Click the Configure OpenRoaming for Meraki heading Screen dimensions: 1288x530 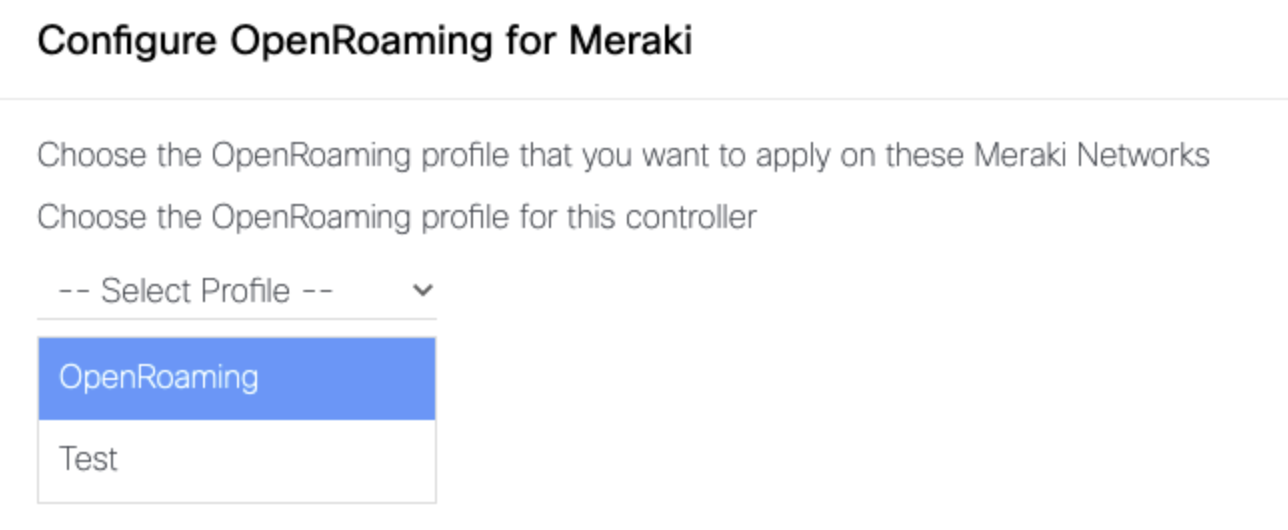point(365,42)
